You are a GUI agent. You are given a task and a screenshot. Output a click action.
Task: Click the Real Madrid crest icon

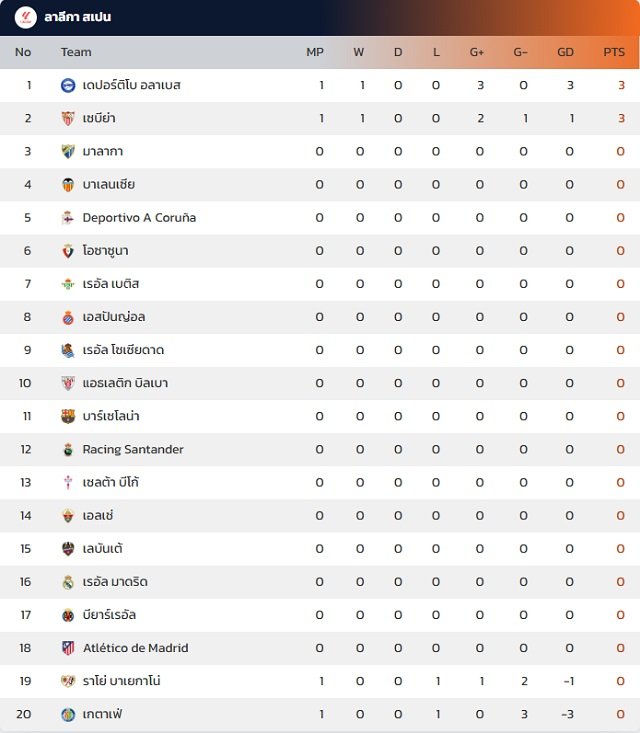68,582
